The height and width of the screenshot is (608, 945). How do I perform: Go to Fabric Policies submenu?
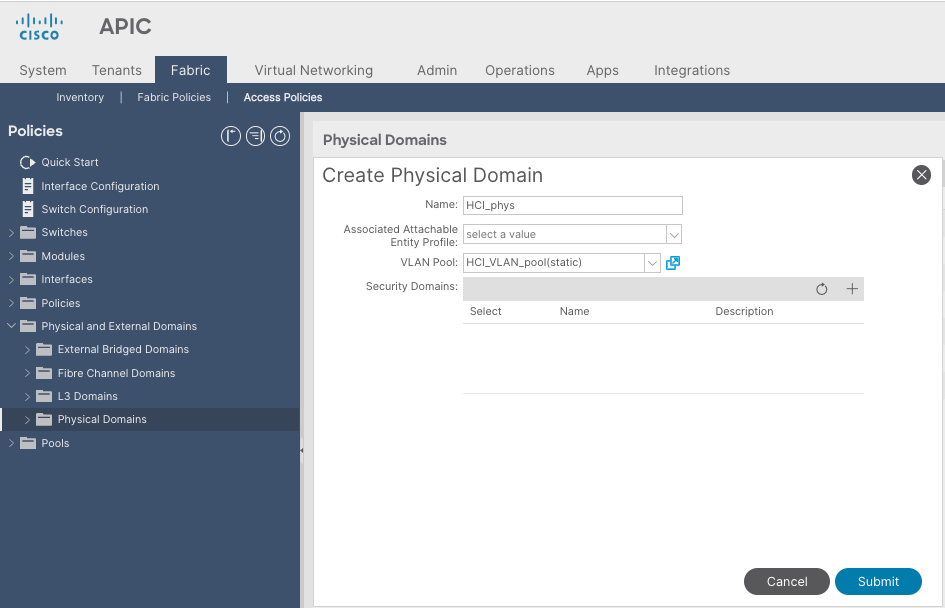coord(174,97)
